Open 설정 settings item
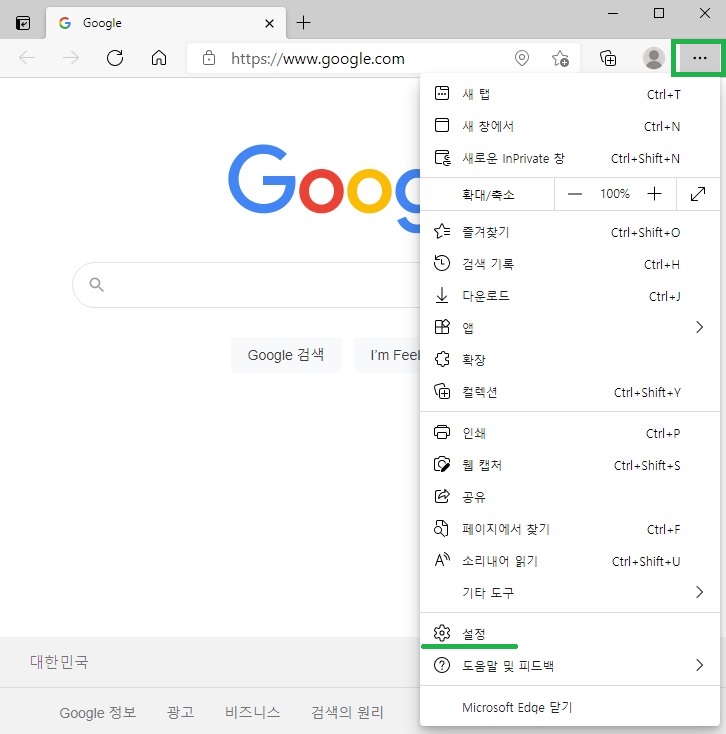726x734 pixels. [570, 633]
